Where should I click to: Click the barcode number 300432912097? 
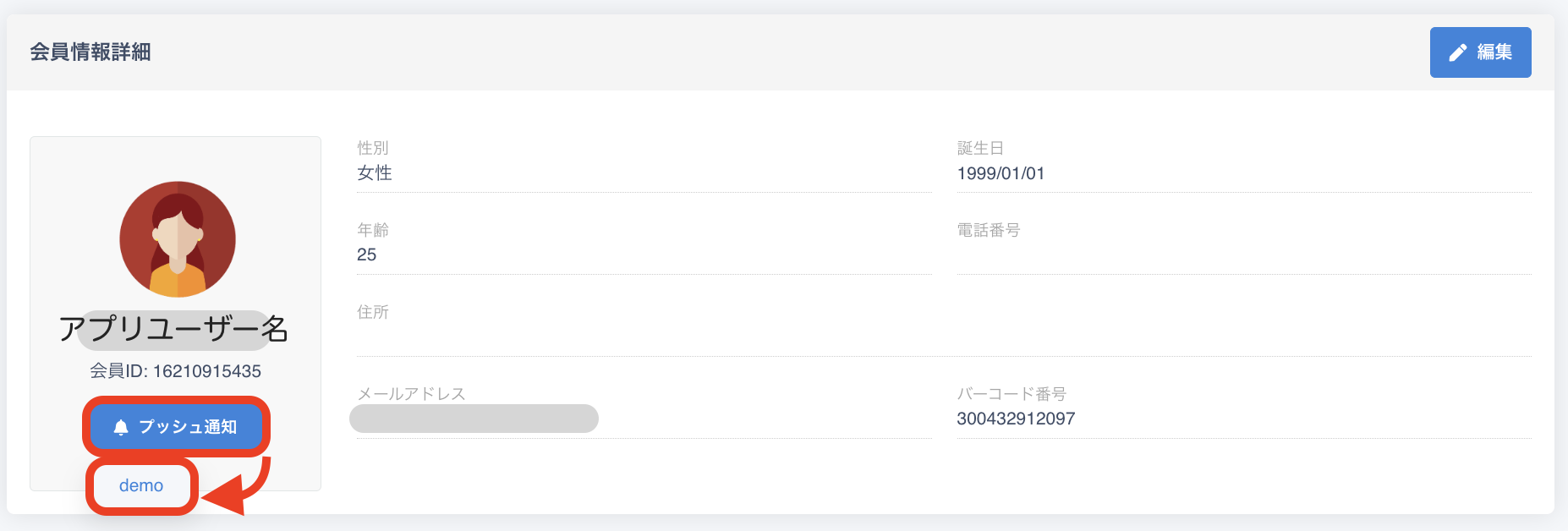[x=1016, y=419]
